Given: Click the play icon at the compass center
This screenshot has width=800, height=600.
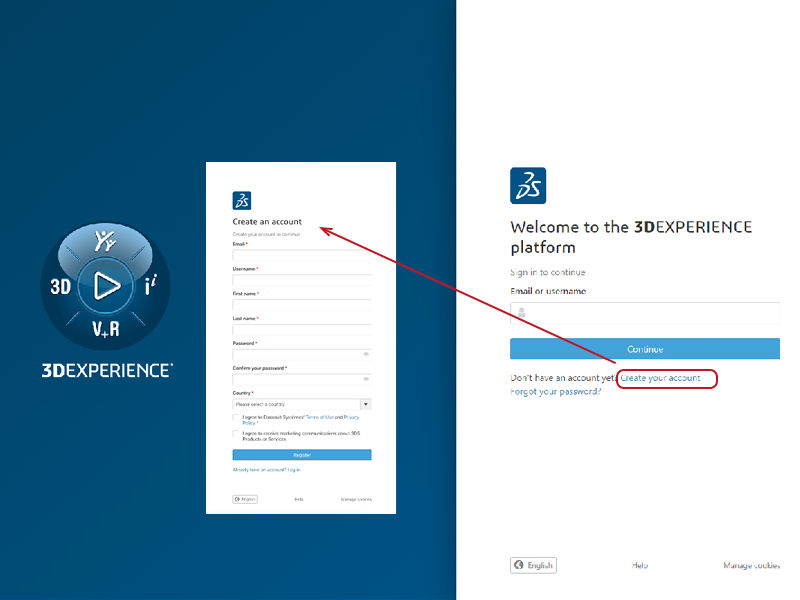Looking at the screenshot, I should [106, 285].
